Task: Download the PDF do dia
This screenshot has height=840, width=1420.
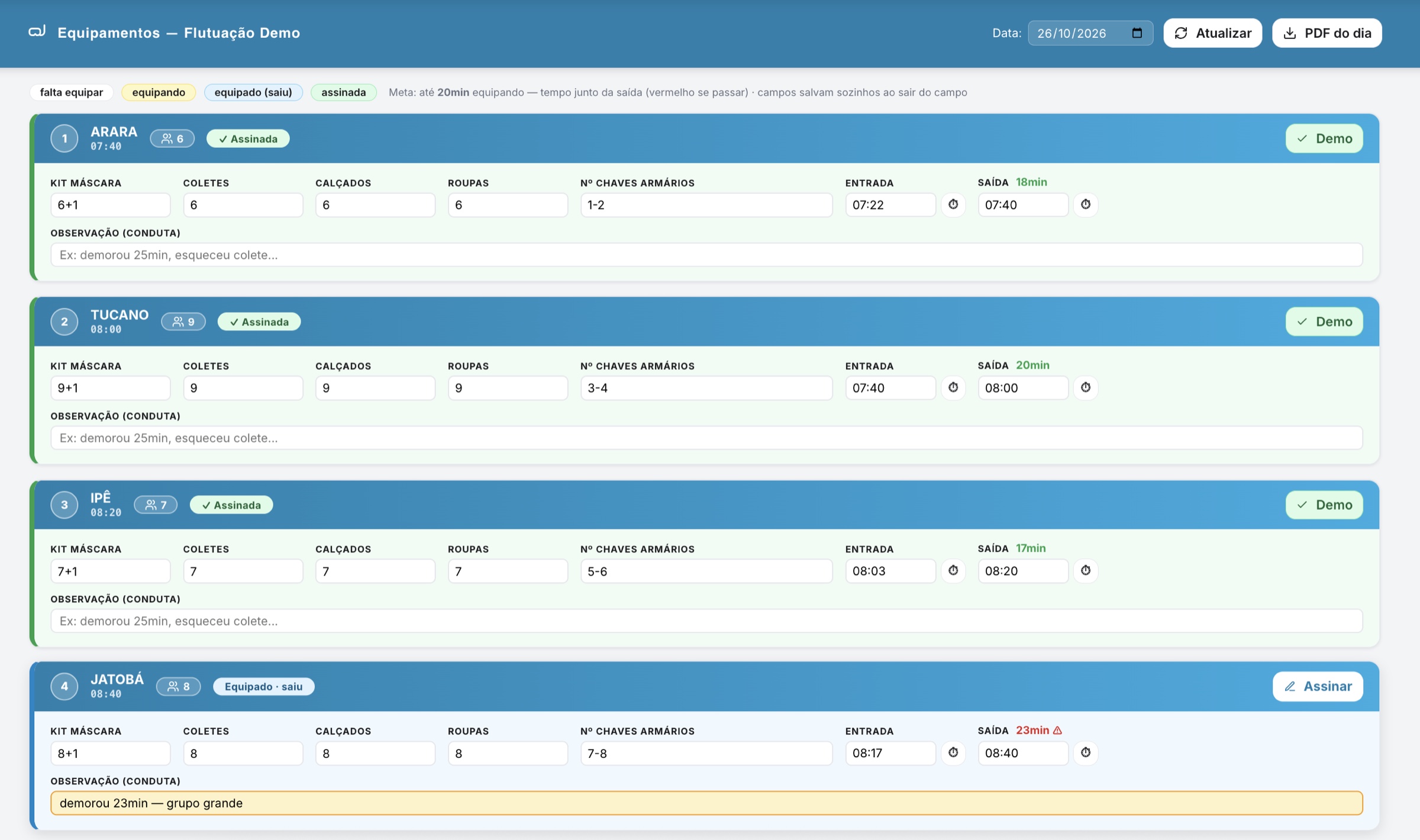Action: [1327, 33]
